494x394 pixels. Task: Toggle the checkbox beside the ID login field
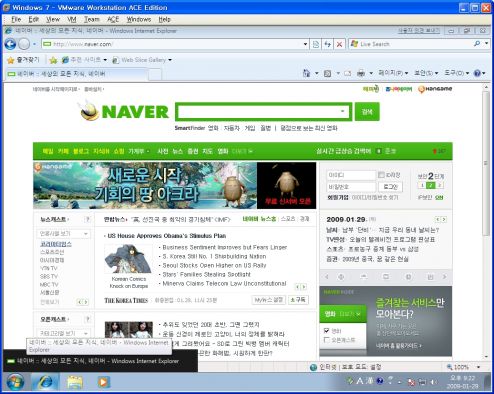381,175
